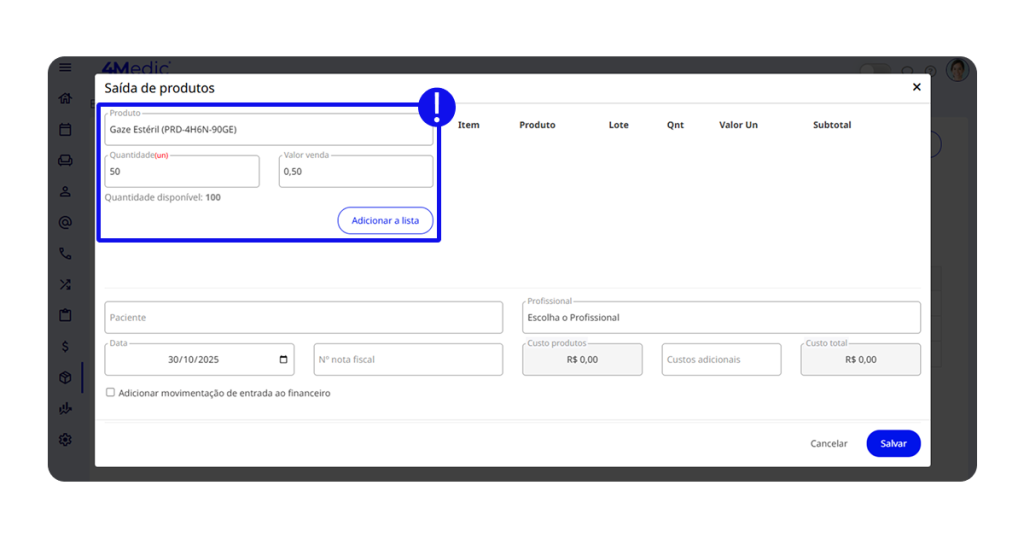Go to the home icon in the sidebar
The height and width of the screenshot is (538, 1024).
(65, 98)
